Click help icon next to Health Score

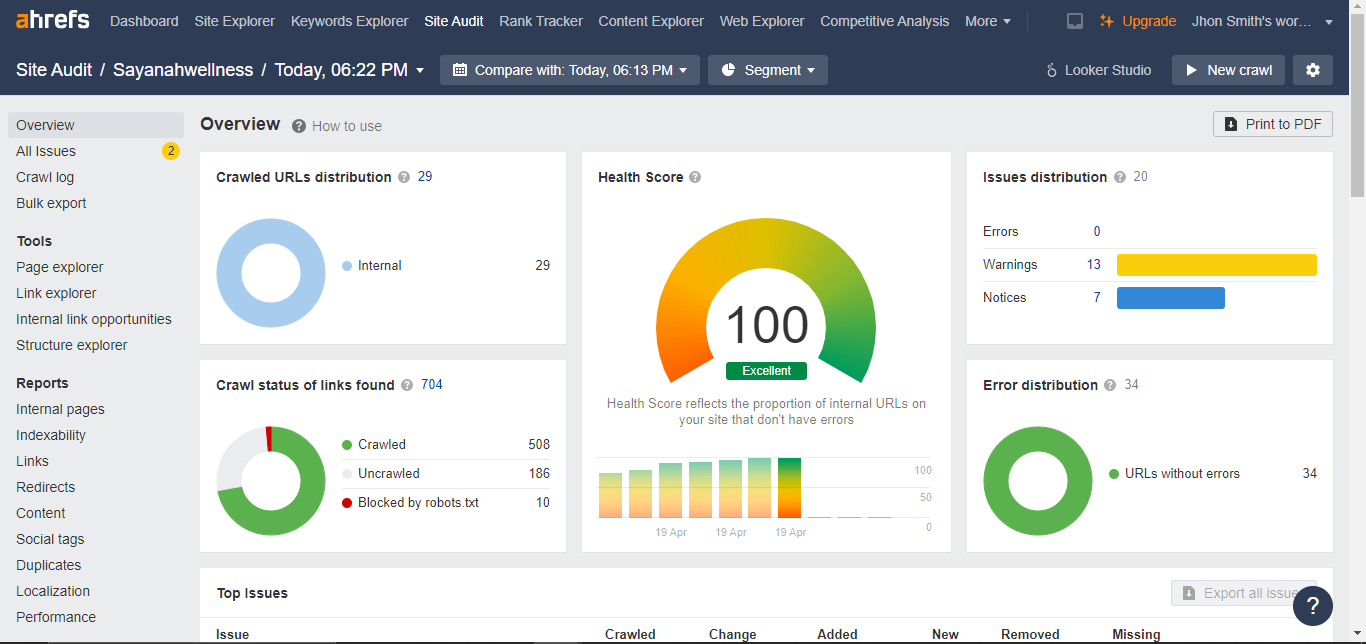tap(695, 177)
